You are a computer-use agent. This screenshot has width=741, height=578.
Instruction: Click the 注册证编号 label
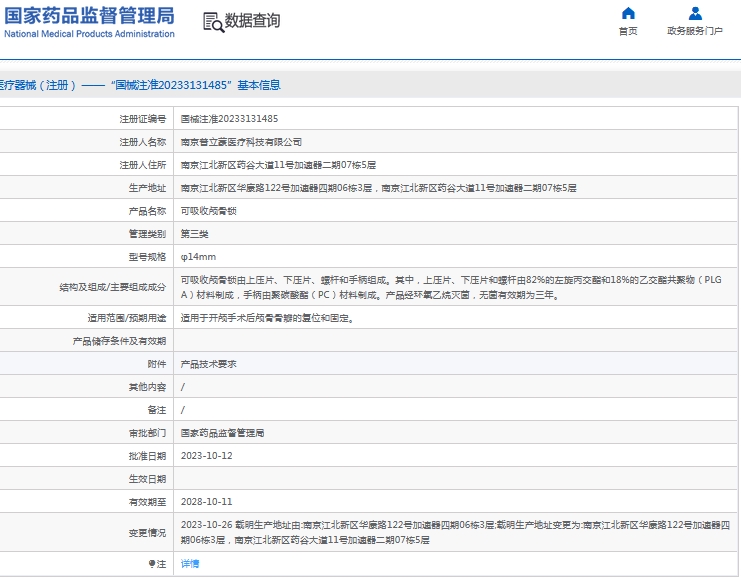[143, 119]
